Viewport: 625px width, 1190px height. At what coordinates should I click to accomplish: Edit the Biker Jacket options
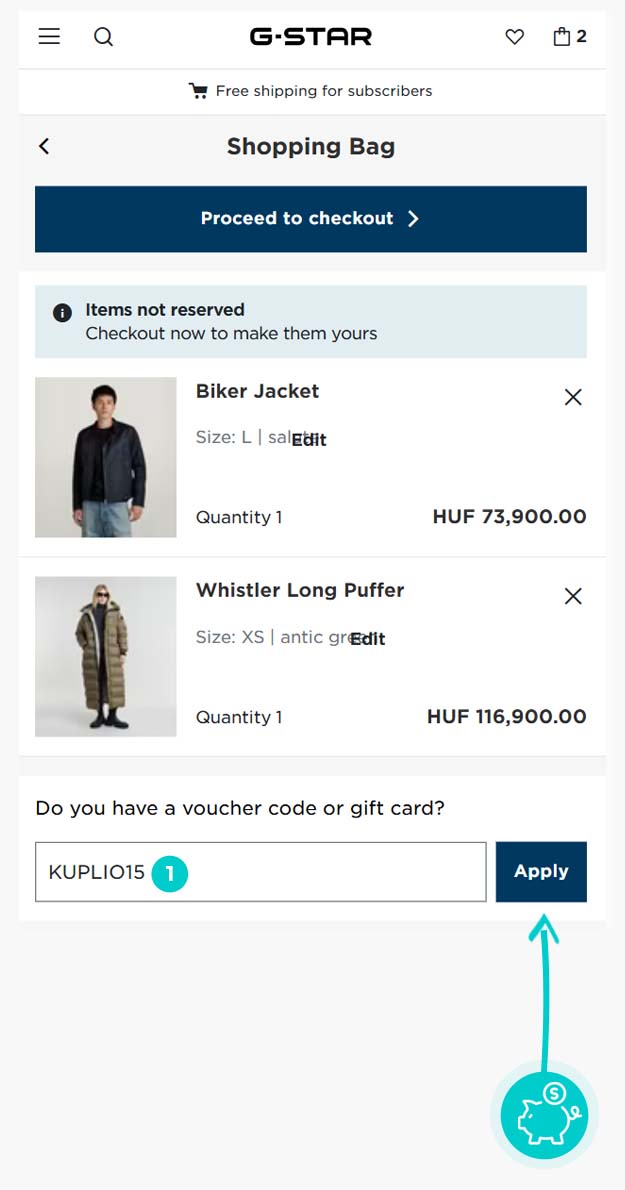[x=309, y=439]
